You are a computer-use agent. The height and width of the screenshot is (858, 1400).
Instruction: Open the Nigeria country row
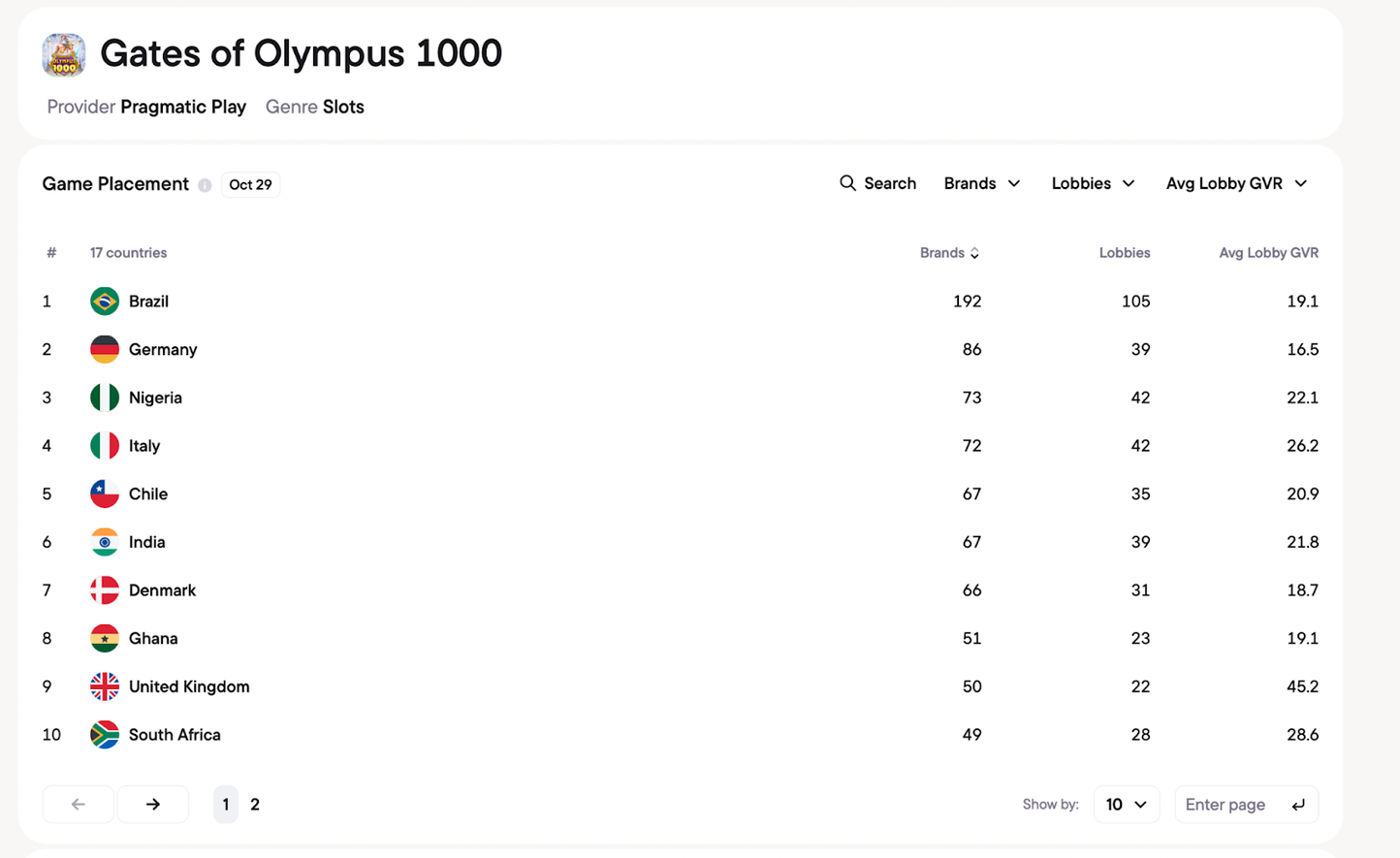pos(155,397)
